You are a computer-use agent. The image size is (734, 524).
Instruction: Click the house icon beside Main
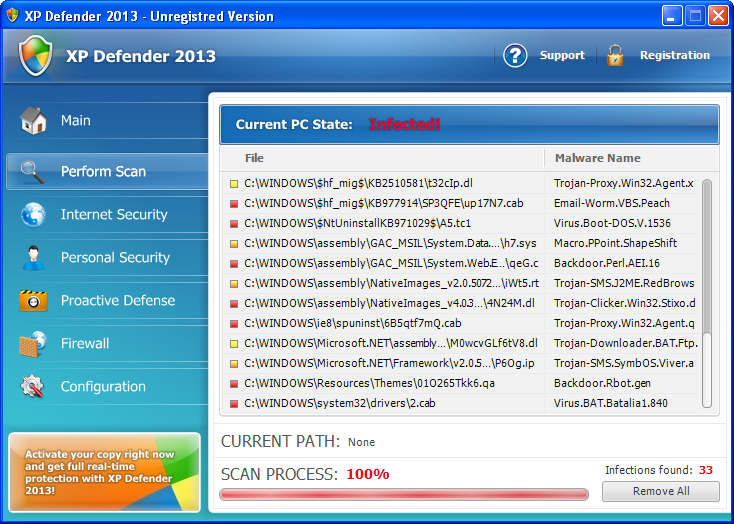[33, 121]
